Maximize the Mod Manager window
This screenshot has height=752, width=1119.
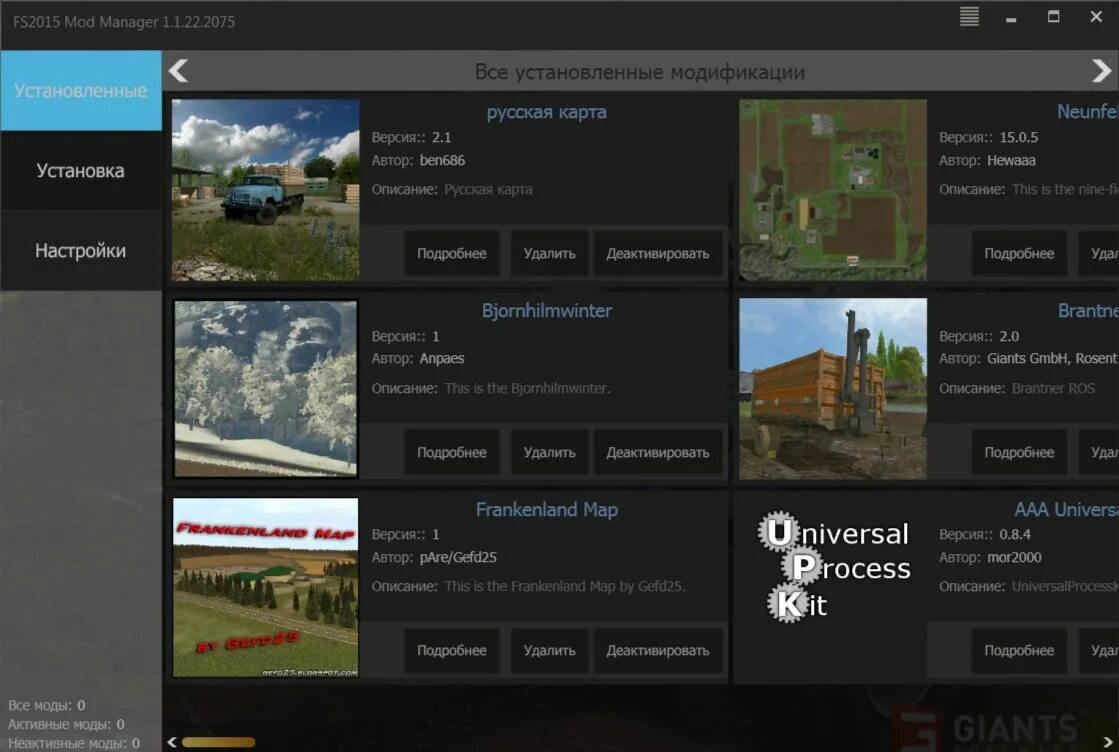pyautogui.click(x=1053, y=16)
